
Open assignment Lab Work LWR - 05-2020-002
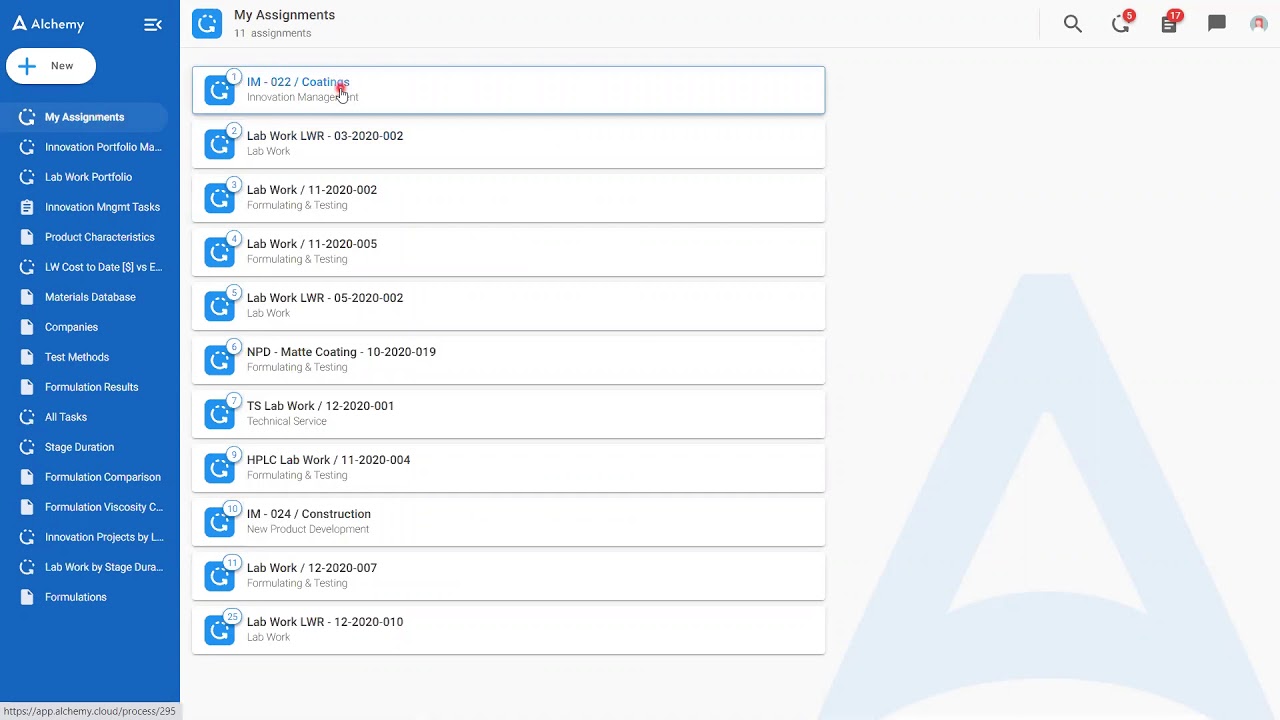pos(508,306)
